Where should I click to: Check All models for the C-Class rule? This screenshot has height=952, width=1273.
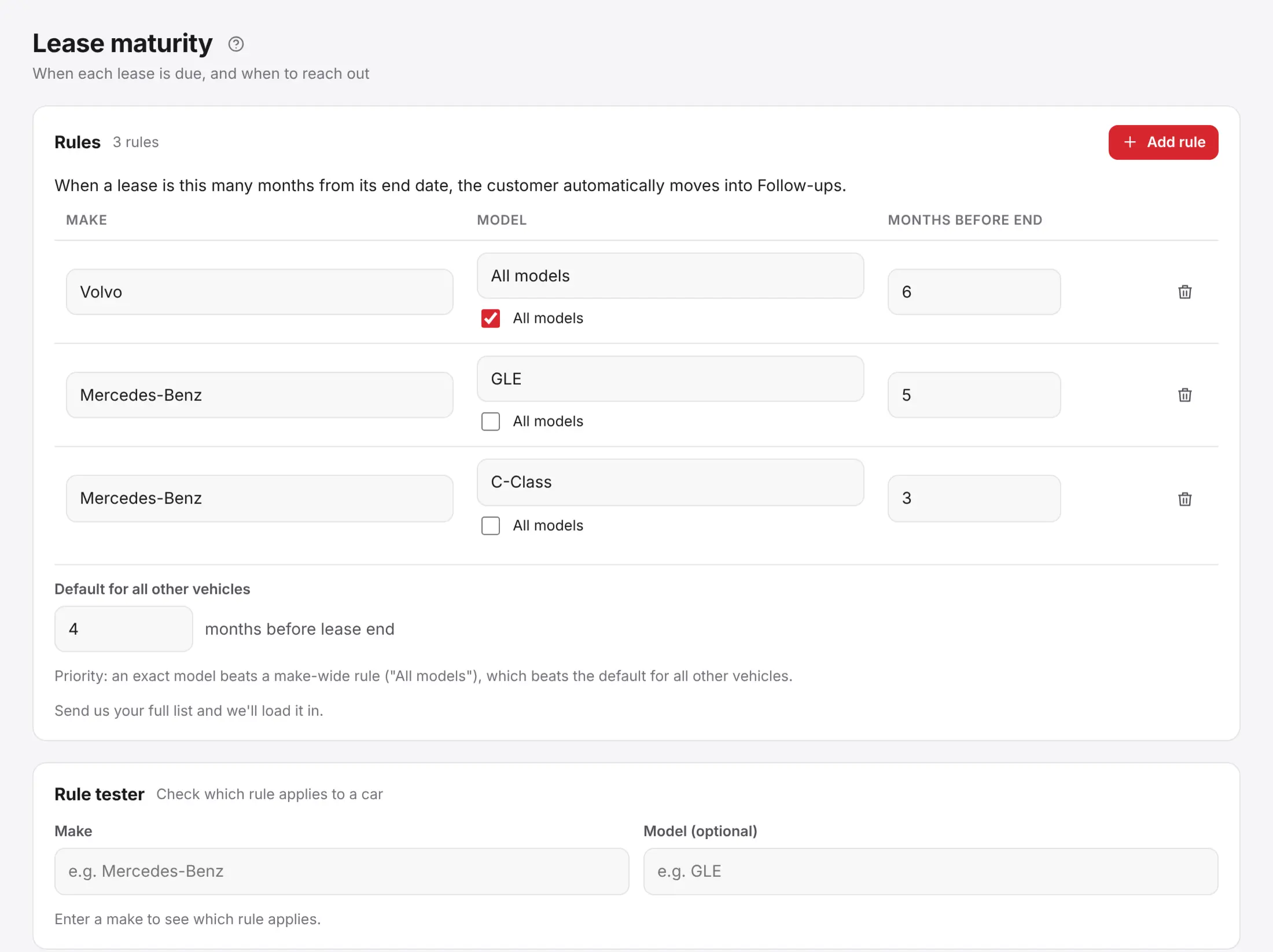(491, 525)
